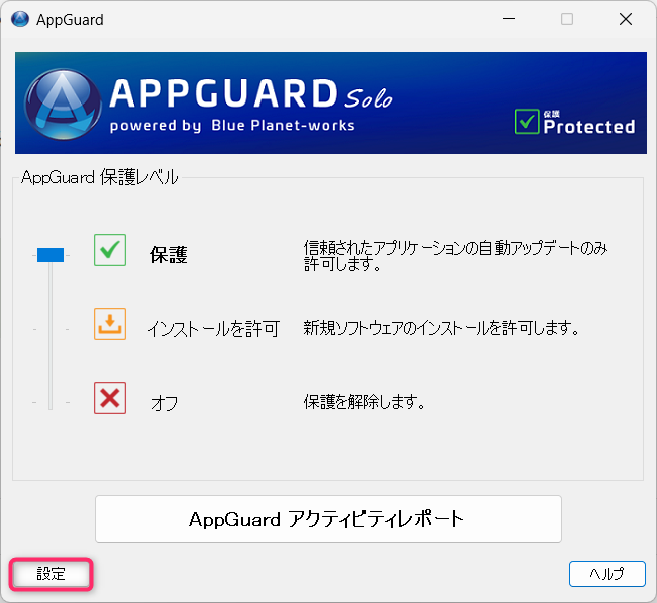The width and height of the screenshot is (657, 603).
Task: Click the blue protection level slider handle
Action: [50, 255]
